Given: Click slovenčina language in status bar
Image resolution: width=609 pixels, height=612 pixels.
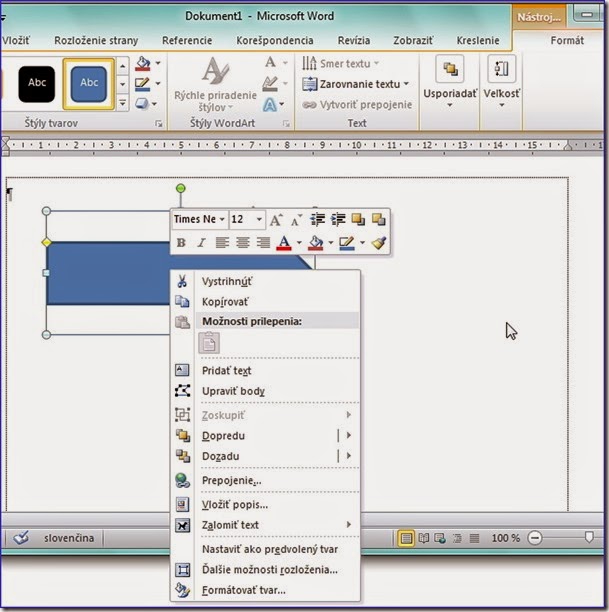Looking at the screenshot, I should 69,538.
